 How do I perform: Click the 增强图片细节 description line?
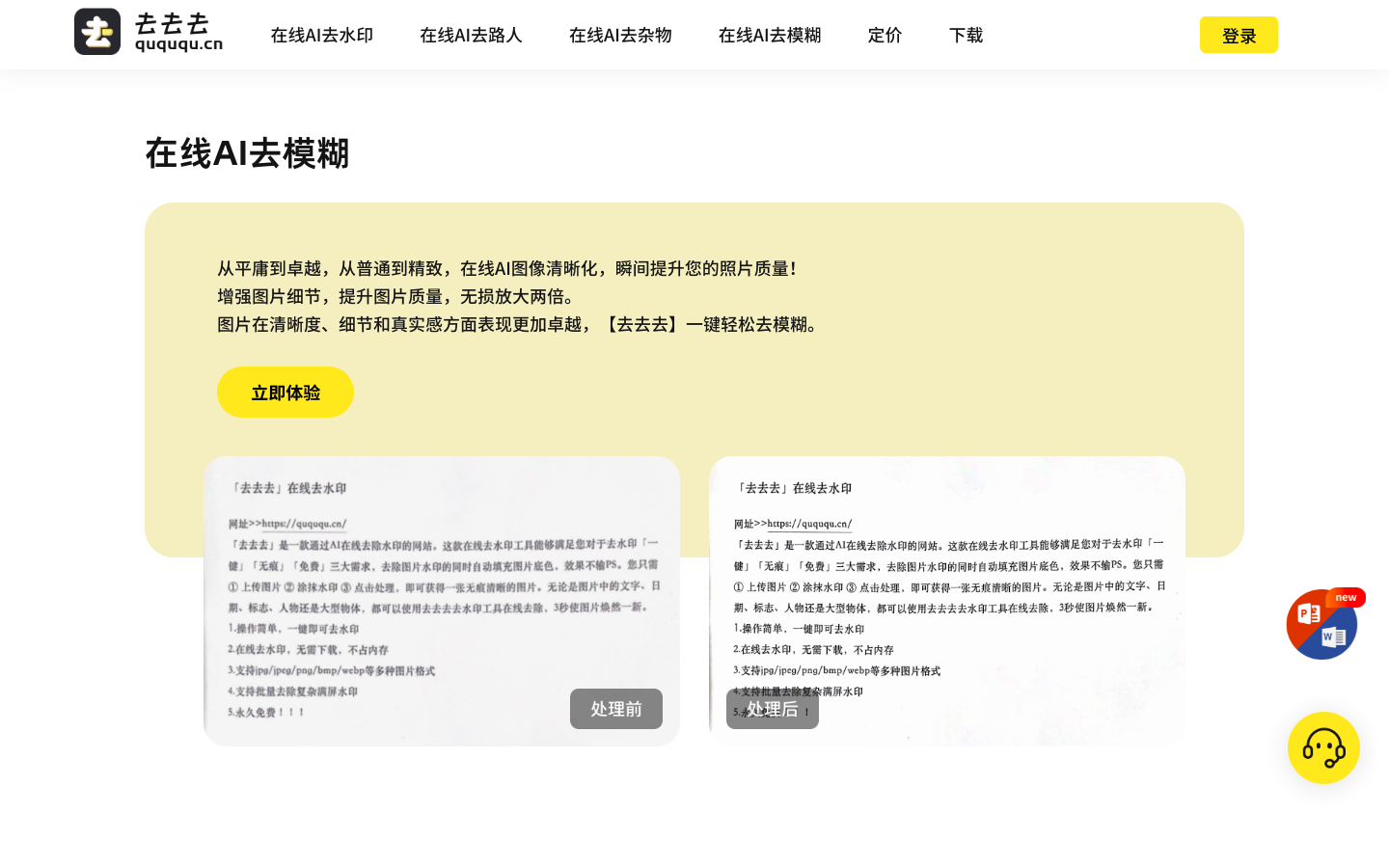pyautogui.click(x=395, y=296)
